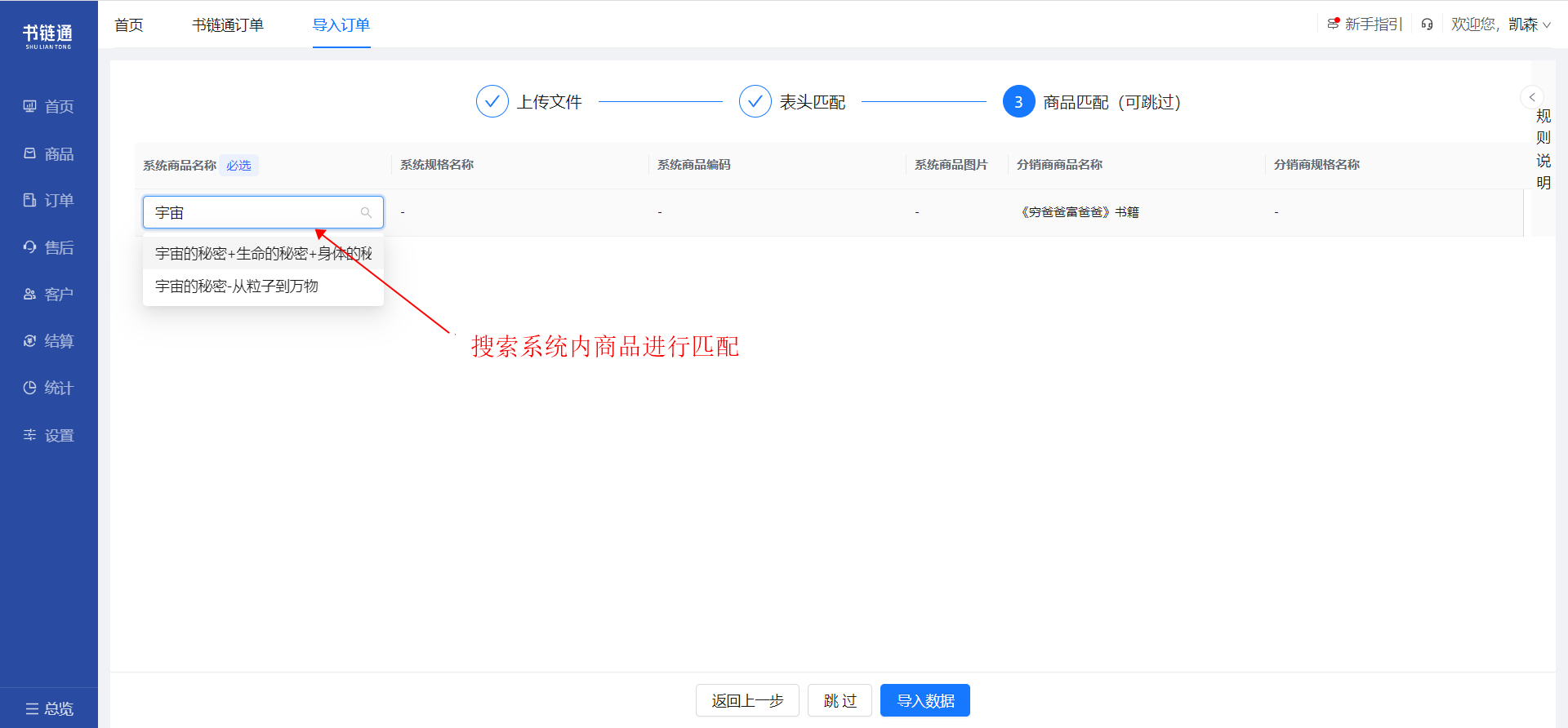1568x728 pixels.
Task: Click the product search field containing 宇宙
Action: (x=263, y=212)
